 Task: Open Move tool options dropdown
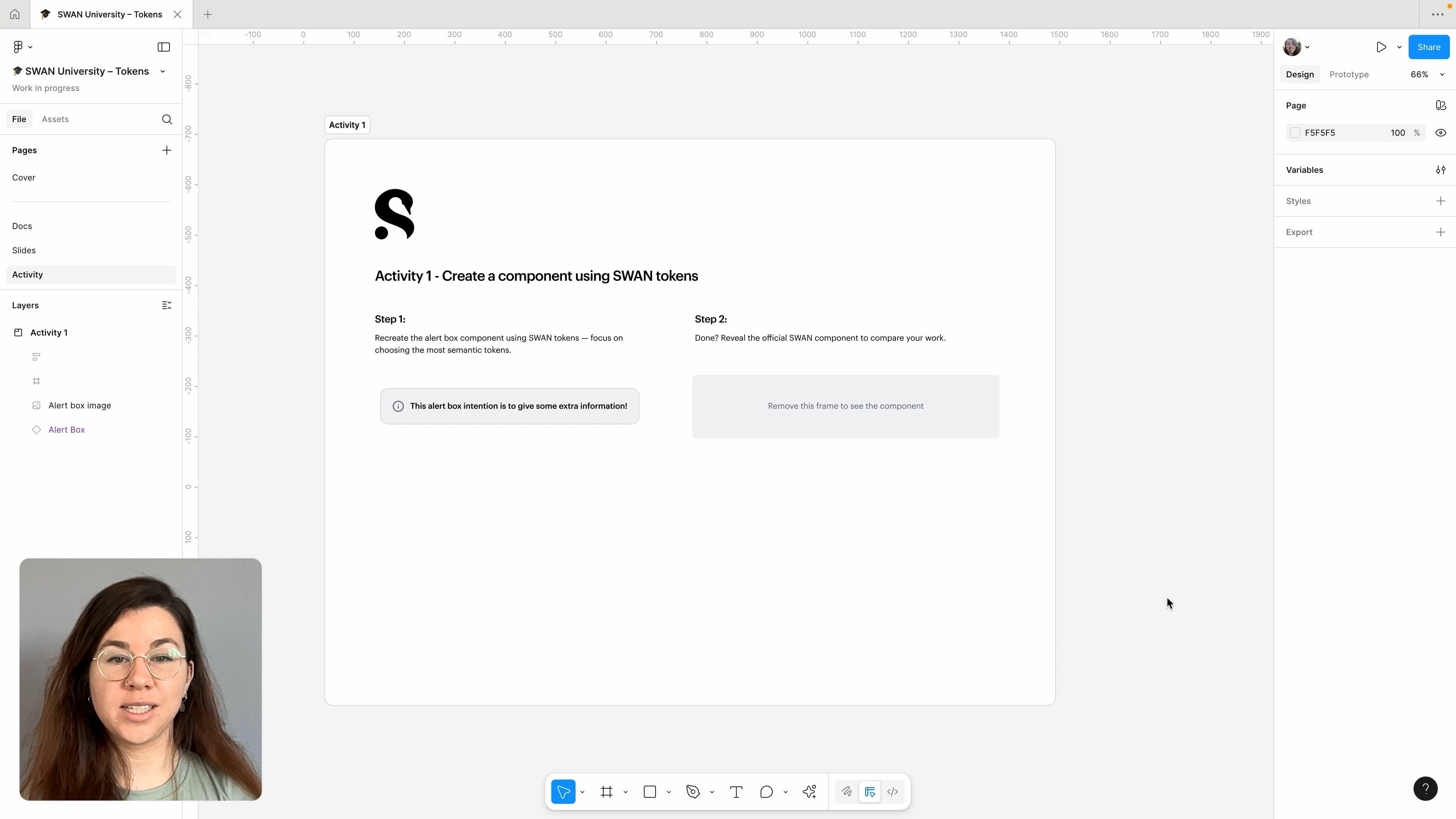(582, 792)
